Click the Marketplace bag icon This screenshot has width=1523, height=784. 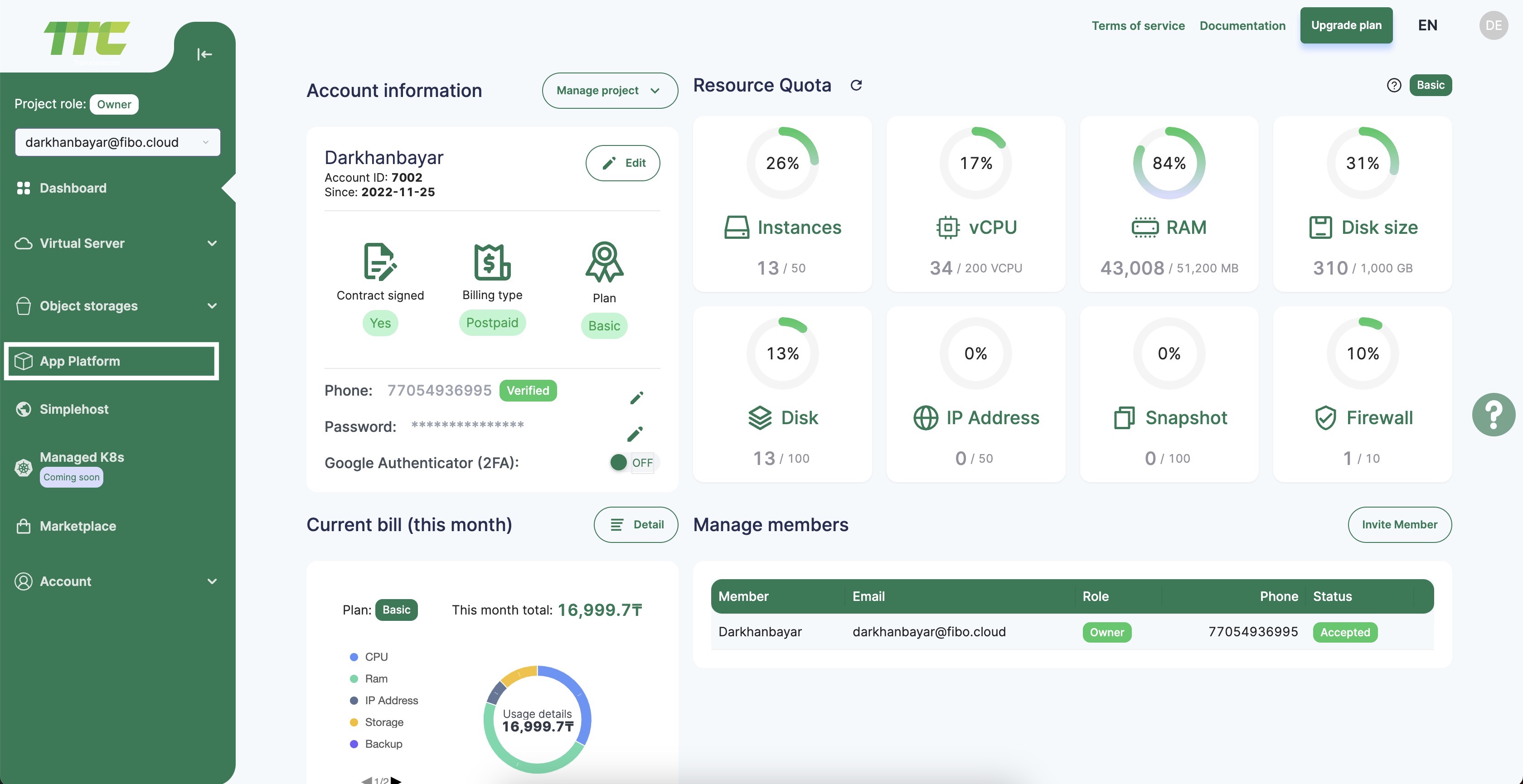23,526
